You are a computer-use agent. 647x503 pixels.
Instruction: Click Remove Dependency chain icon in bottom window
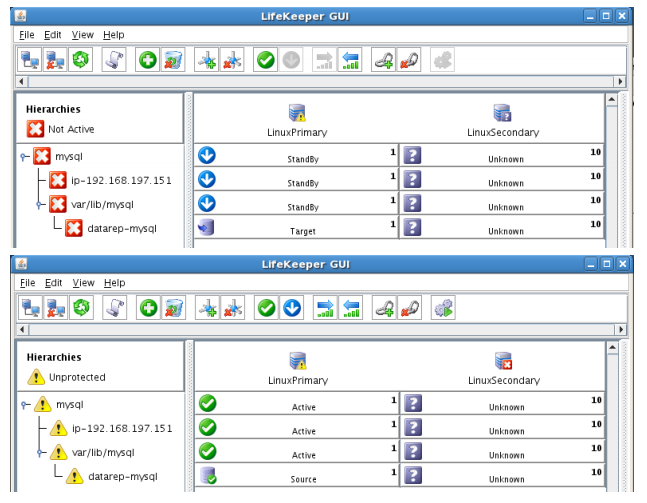coord(410,308)
